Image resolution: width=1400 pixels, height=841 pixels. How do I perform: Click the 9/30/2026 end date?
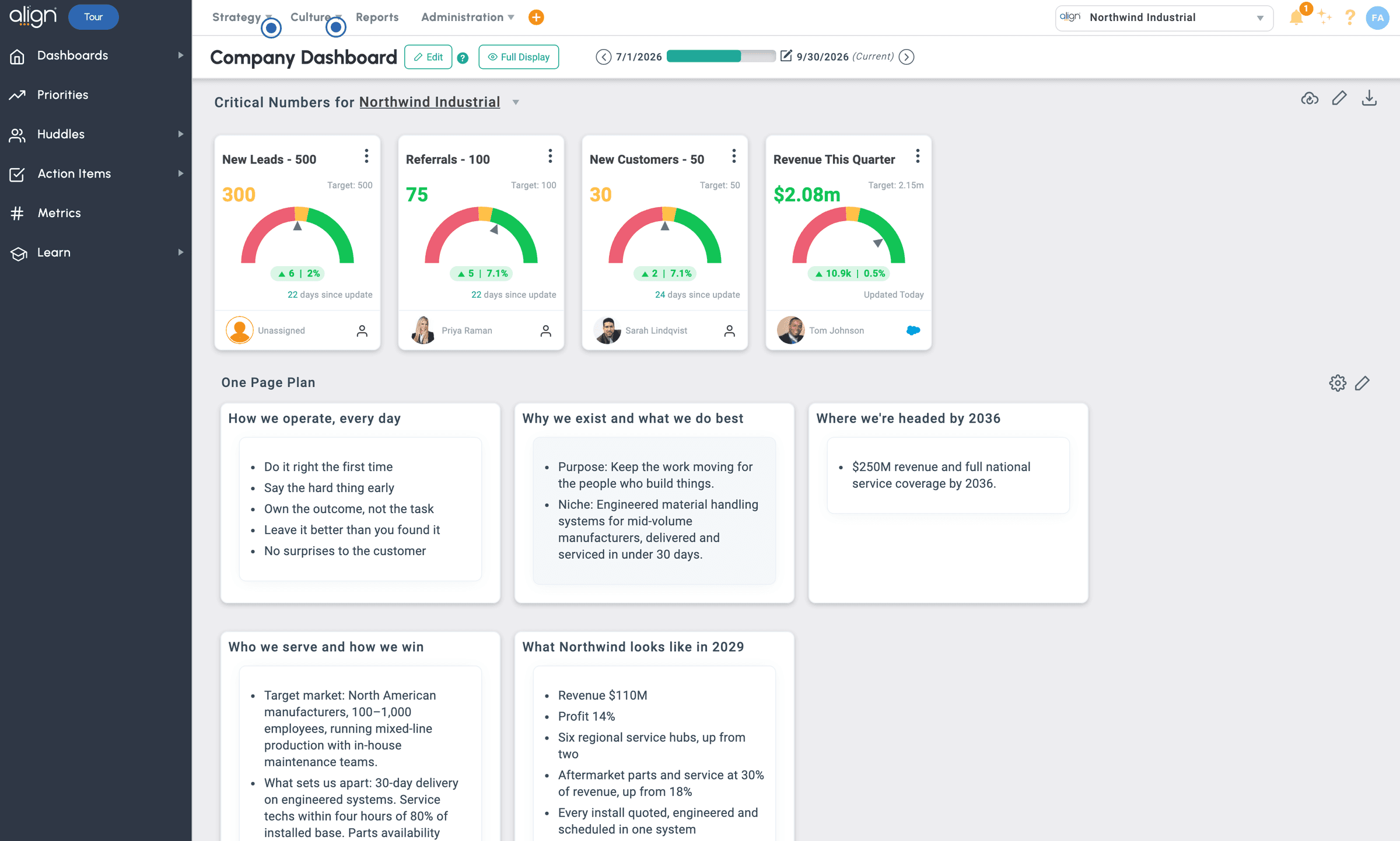pos(822,57)
